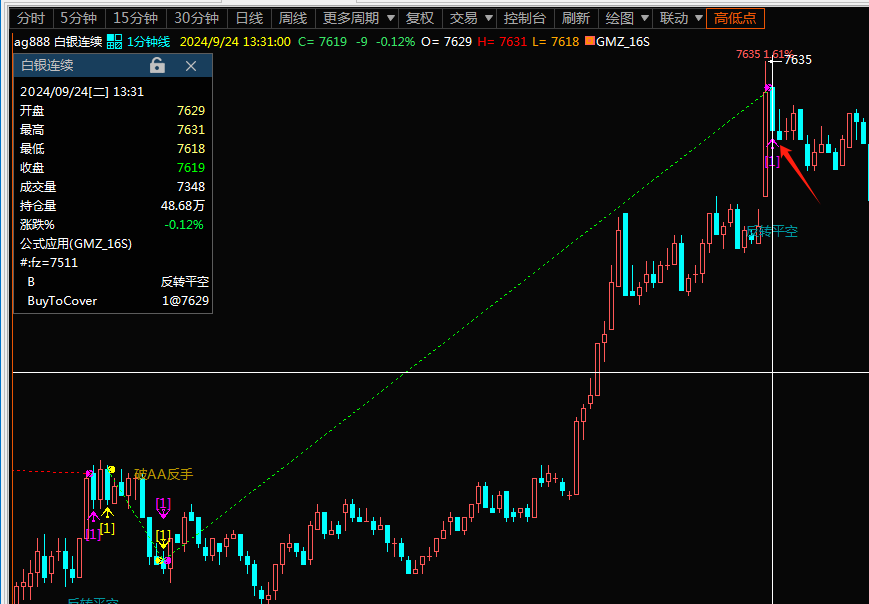Click the 反转平空 value in panel
The height and width of the screenshot is (604, 869).
pos(185,281)
